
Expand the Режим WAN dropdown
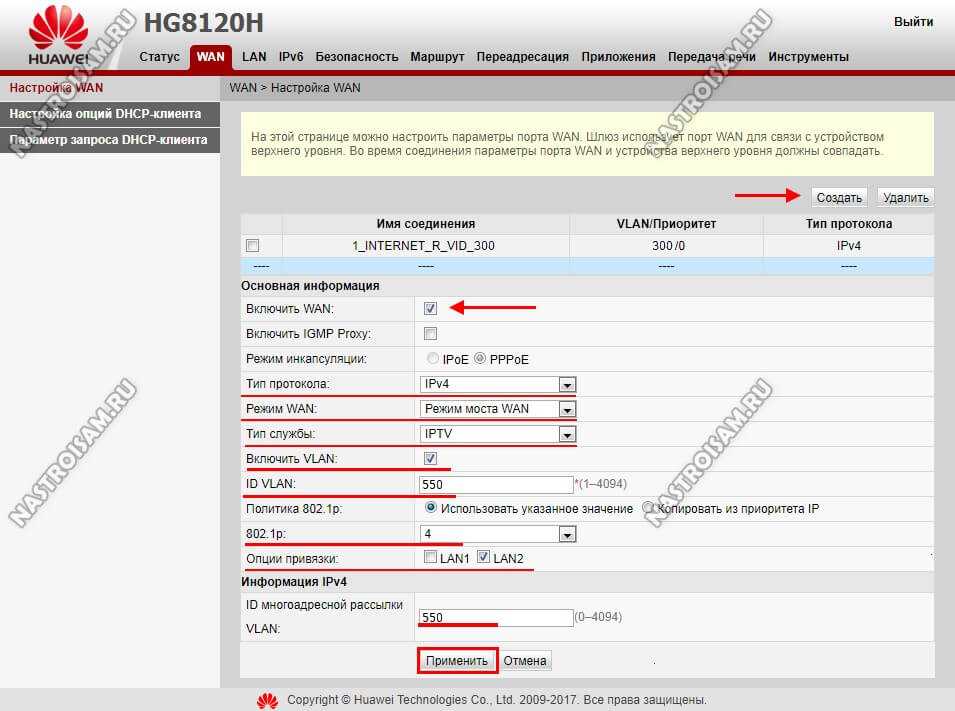566,409
